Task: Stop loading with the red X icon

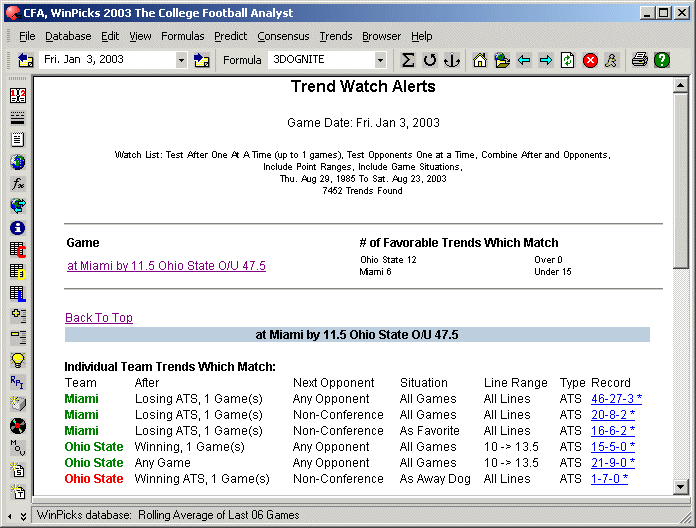Action: (x=590, y=60)
